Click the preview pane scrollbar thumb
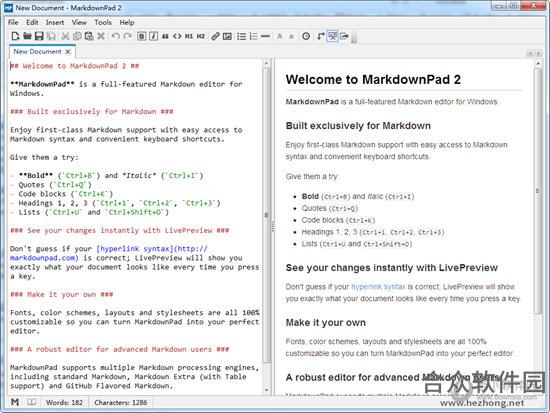The image size is (550, 413). (538, 191)
